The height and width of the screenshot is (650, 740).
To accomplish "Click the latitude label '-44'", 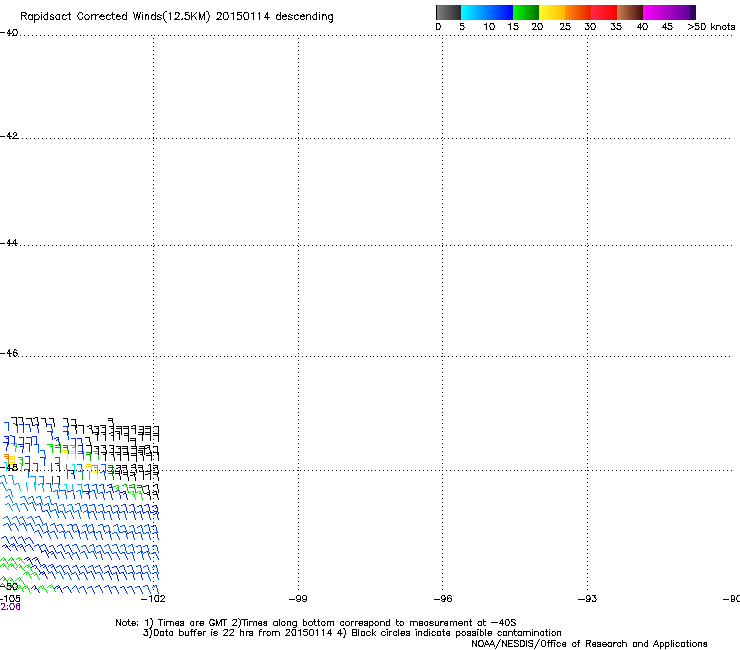I will 9,243.
